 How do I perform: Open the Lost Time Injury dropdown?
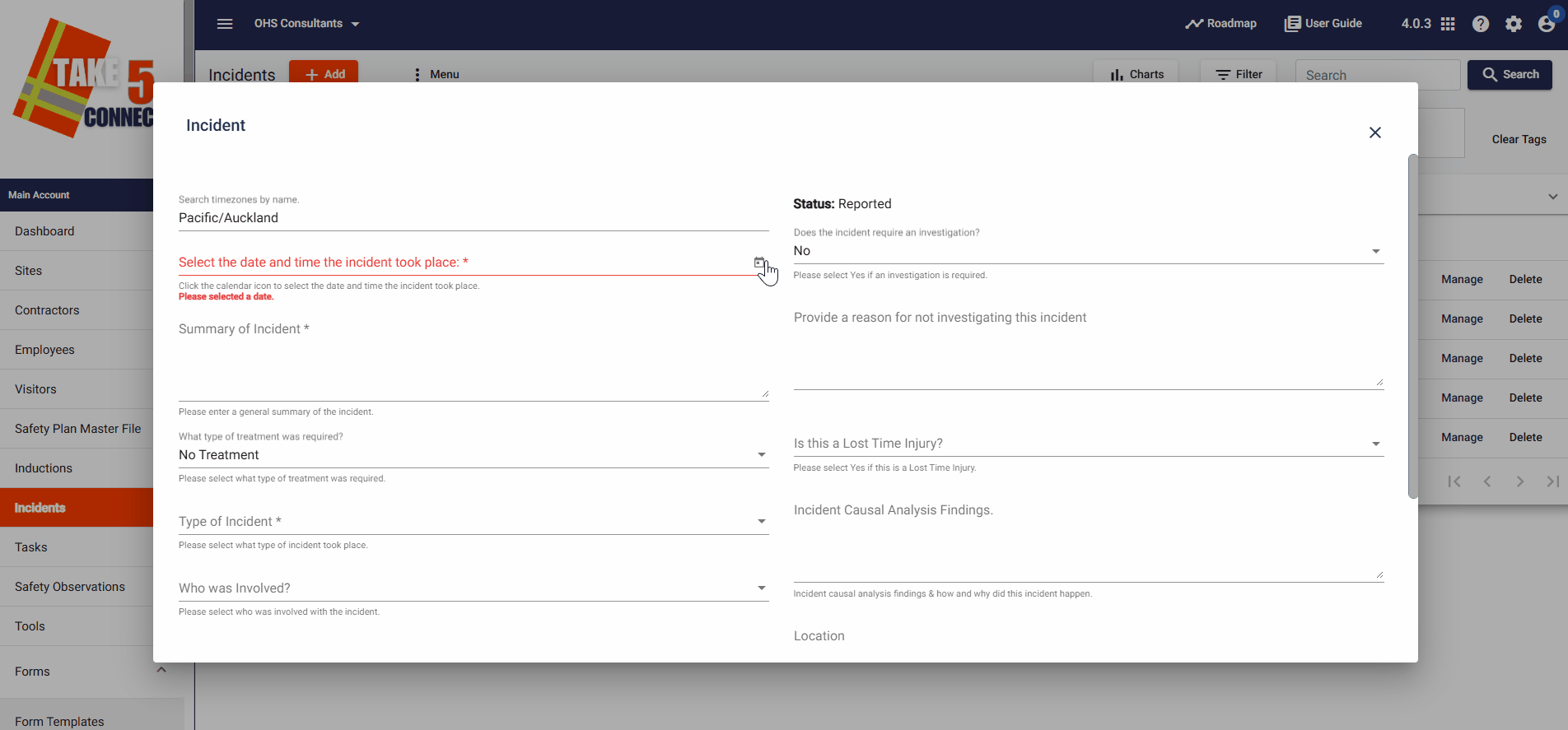1089,444
